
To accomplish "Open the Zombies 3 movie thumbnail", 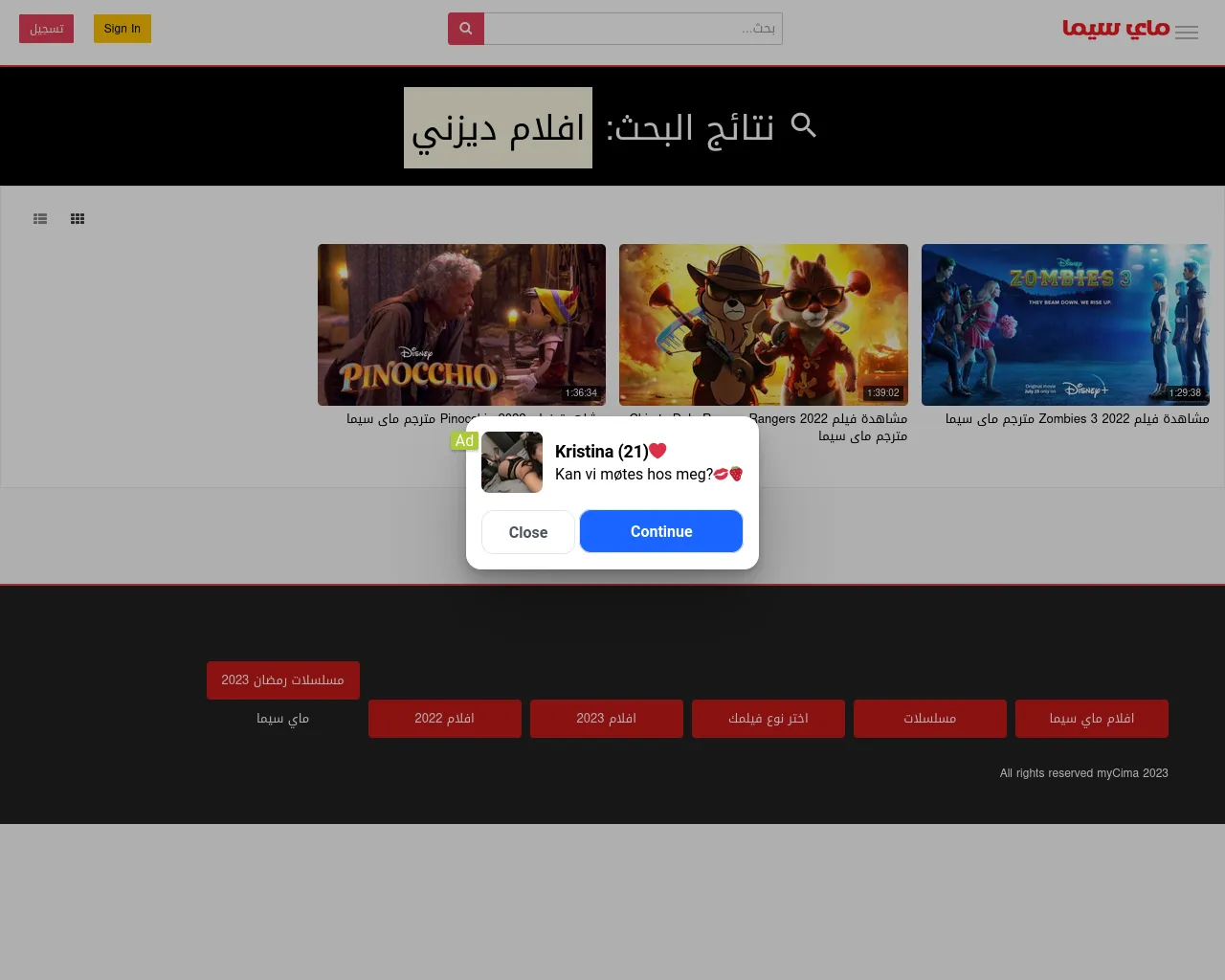I will [1065, 324].
